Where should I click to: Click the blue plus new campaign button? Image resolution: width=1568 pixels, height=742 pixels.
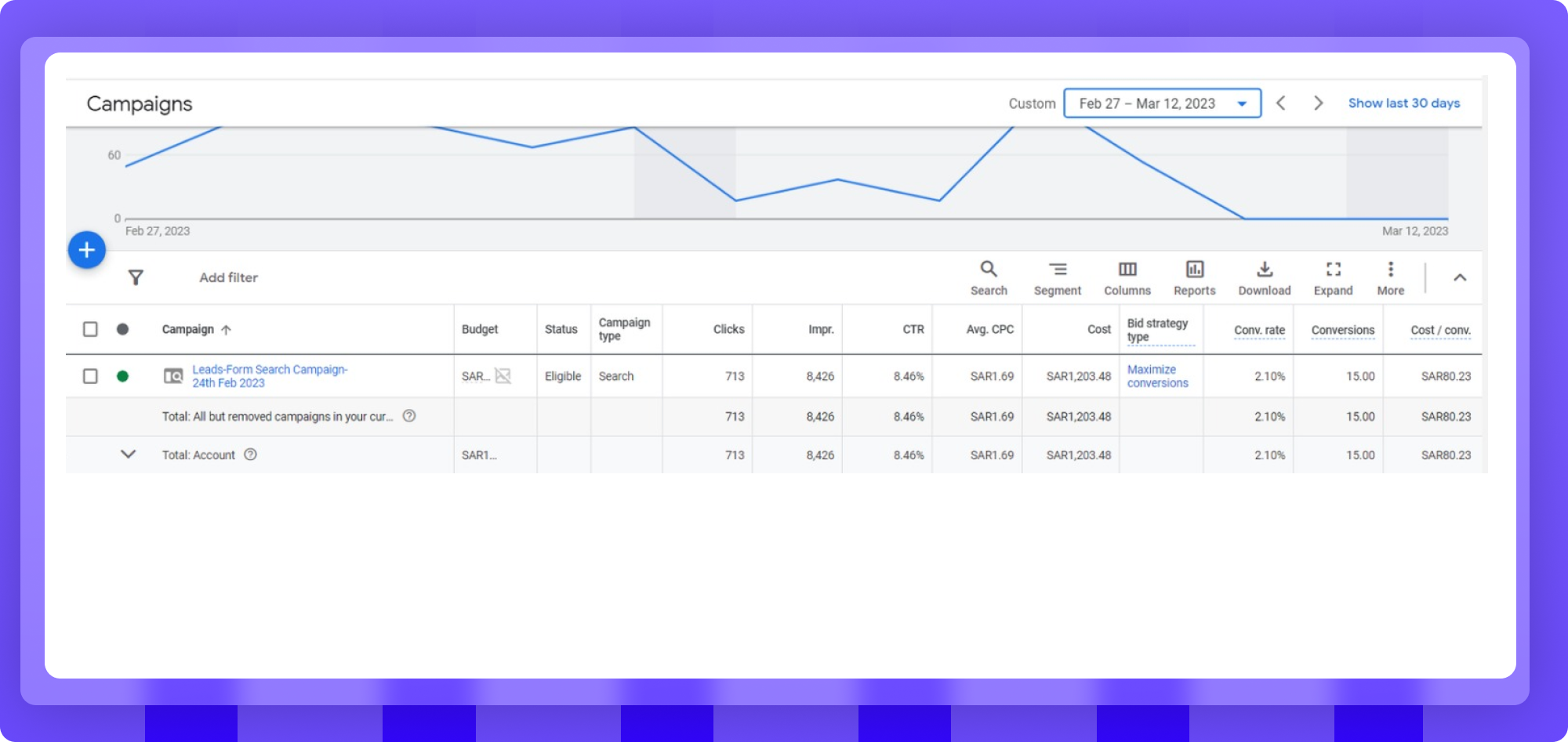pyautogui.click(x=87, y=251)
